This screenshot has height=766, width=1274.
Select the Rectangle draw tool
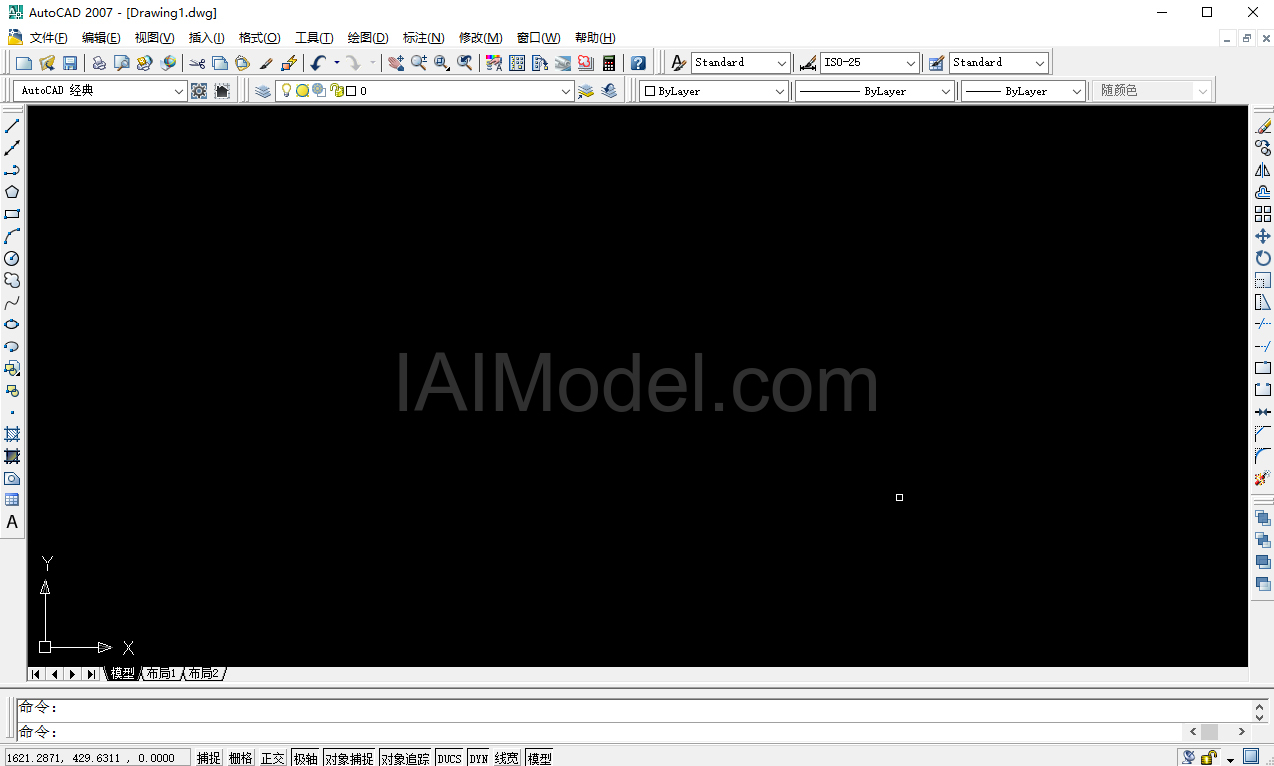[x=12, y=214]
